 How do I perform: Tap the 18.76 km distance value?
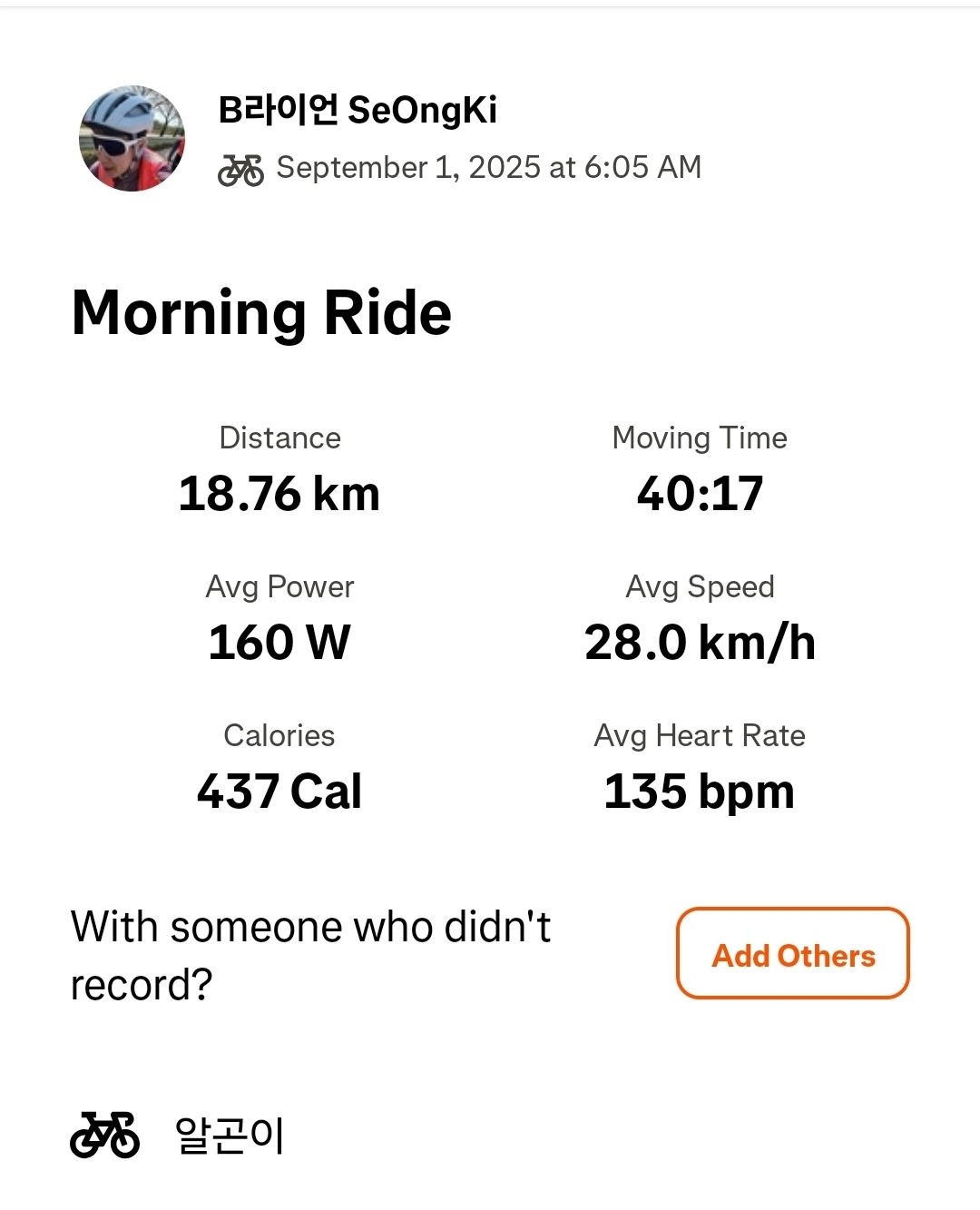[279, 494]
